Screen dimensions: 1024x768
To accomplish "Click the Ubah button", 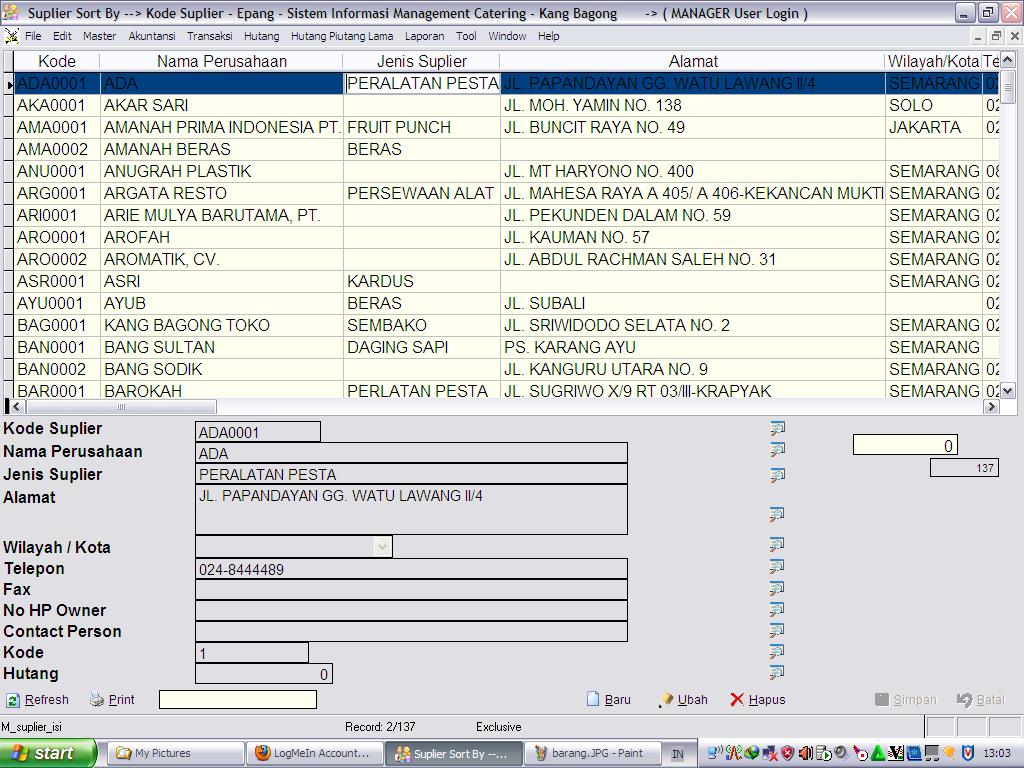I will (x=683, y=700).
